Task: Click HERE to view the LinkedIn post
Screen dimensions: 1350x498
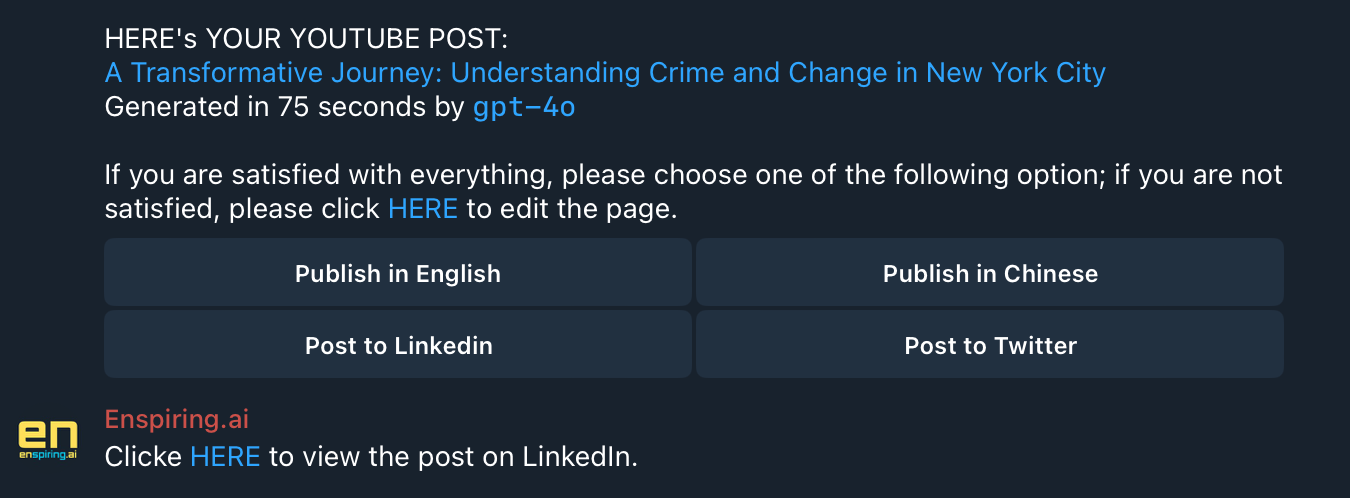Action: pos(225,457)
